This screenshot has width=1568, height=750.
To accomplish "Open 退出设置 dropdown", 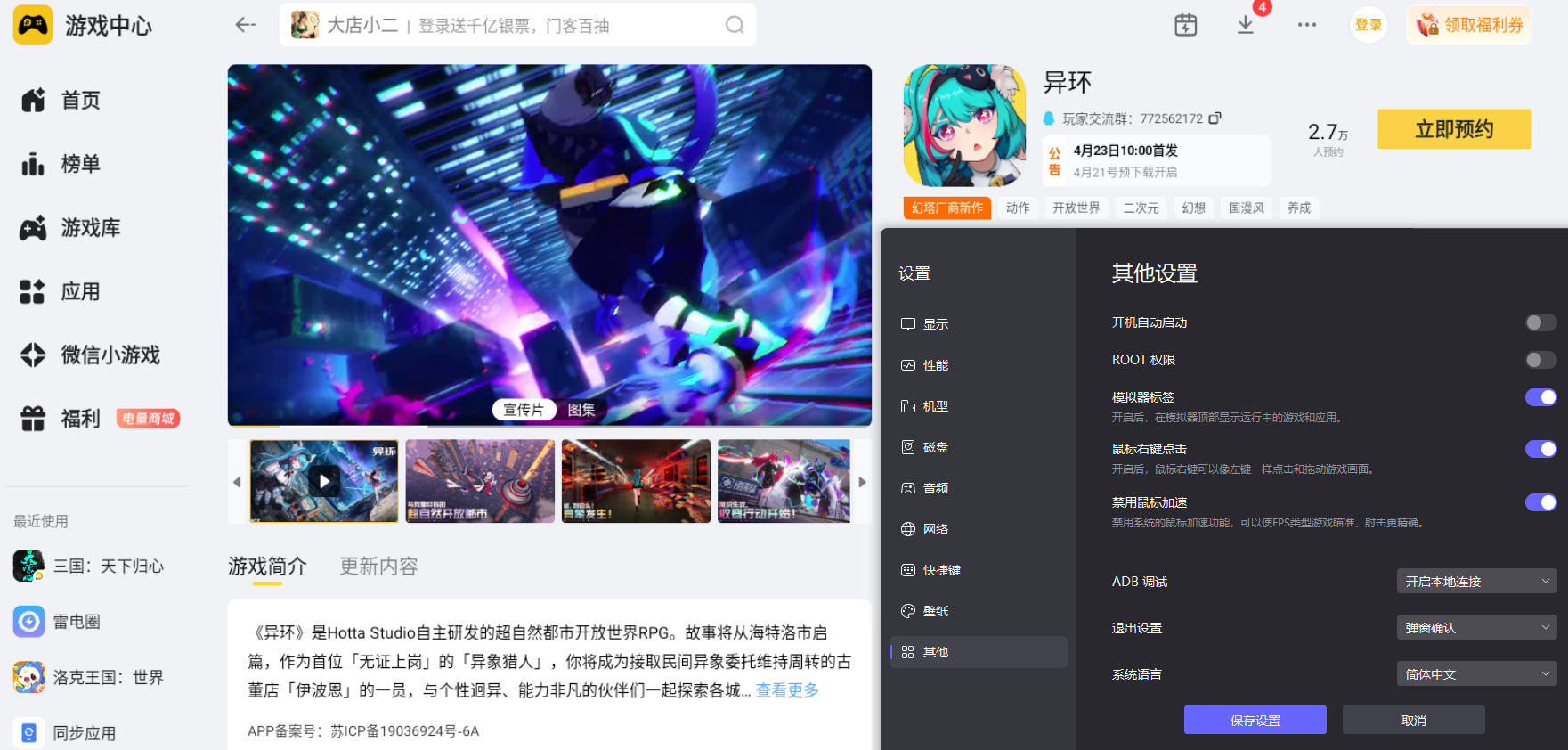I will (x=1476, y=628).
